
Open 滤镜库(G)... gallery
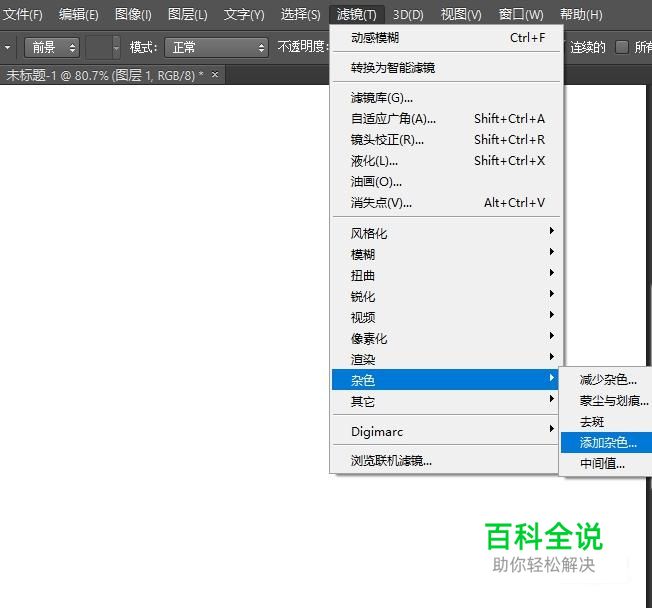(x=447, y=98)
